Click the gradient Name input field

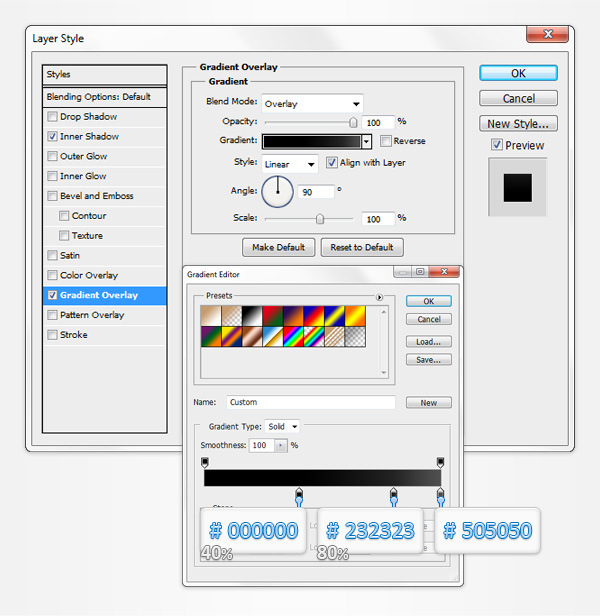(x=310, y=402)
